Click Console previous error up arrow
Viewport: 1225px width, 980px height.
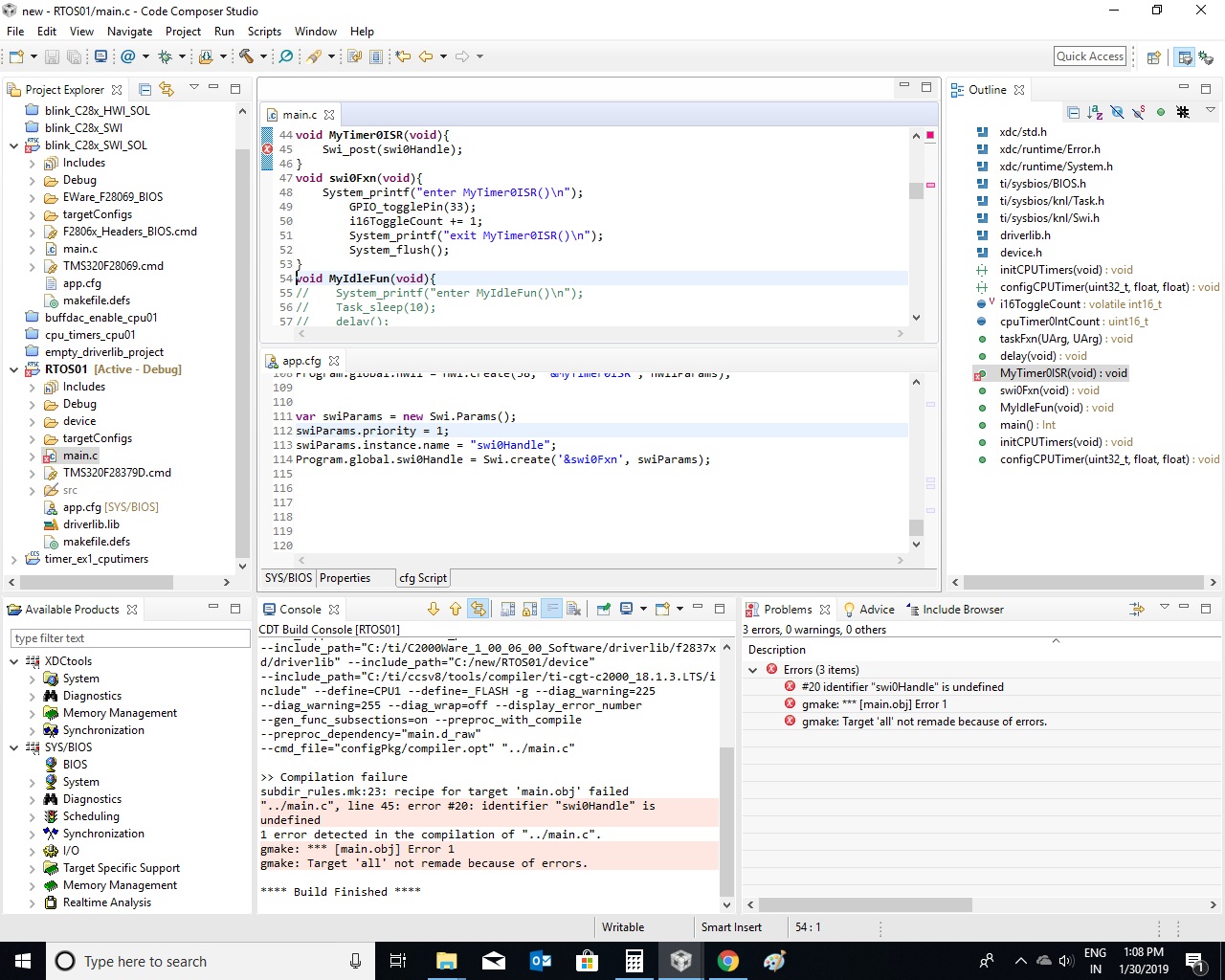[456, 609]
